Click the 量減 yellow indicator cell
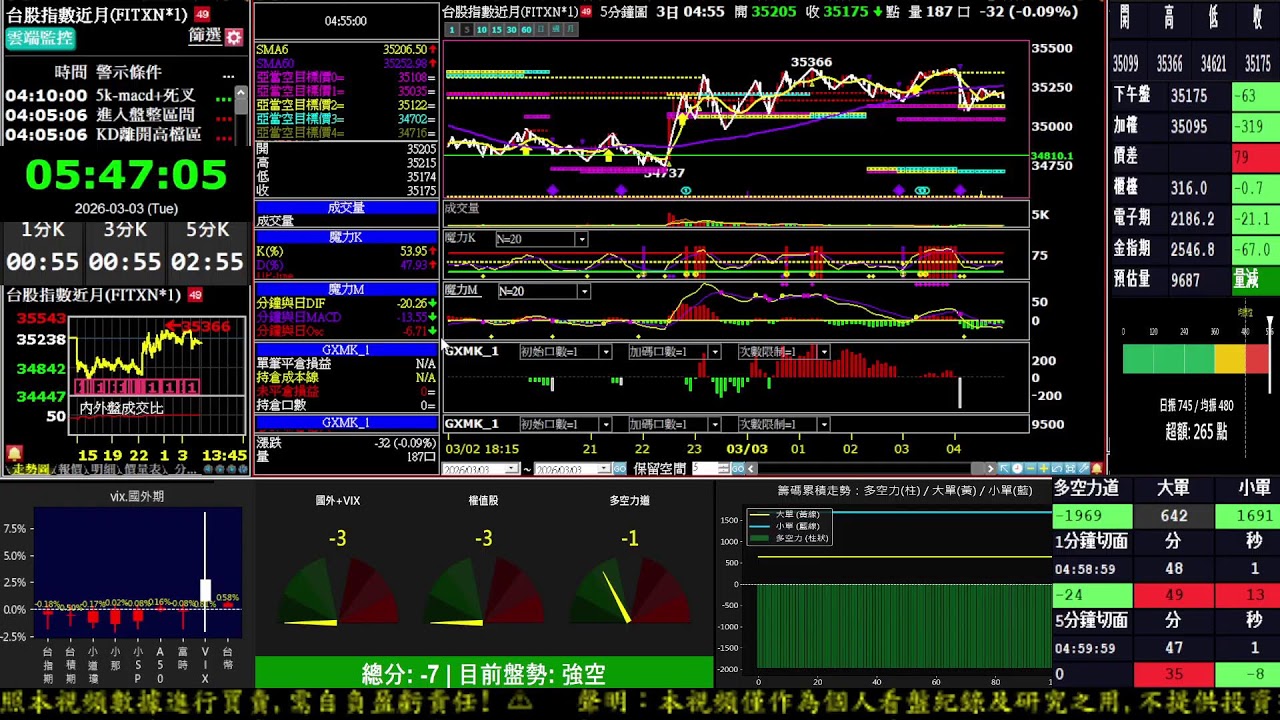The image size is (1280, 720). click(1254, 280)
